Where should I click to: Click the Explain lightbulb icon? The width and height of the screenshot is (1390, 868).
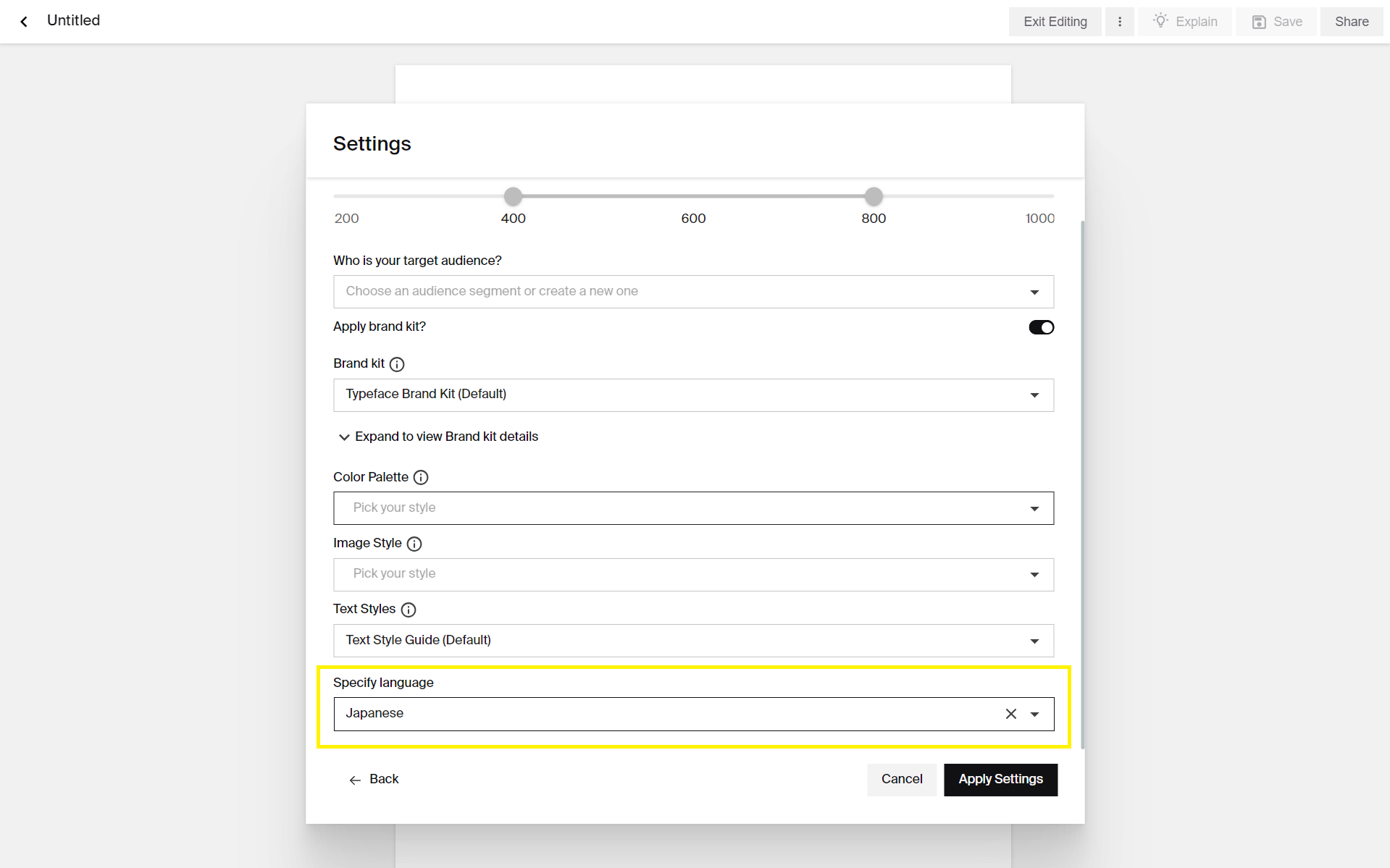click(x=1160, y=21)
